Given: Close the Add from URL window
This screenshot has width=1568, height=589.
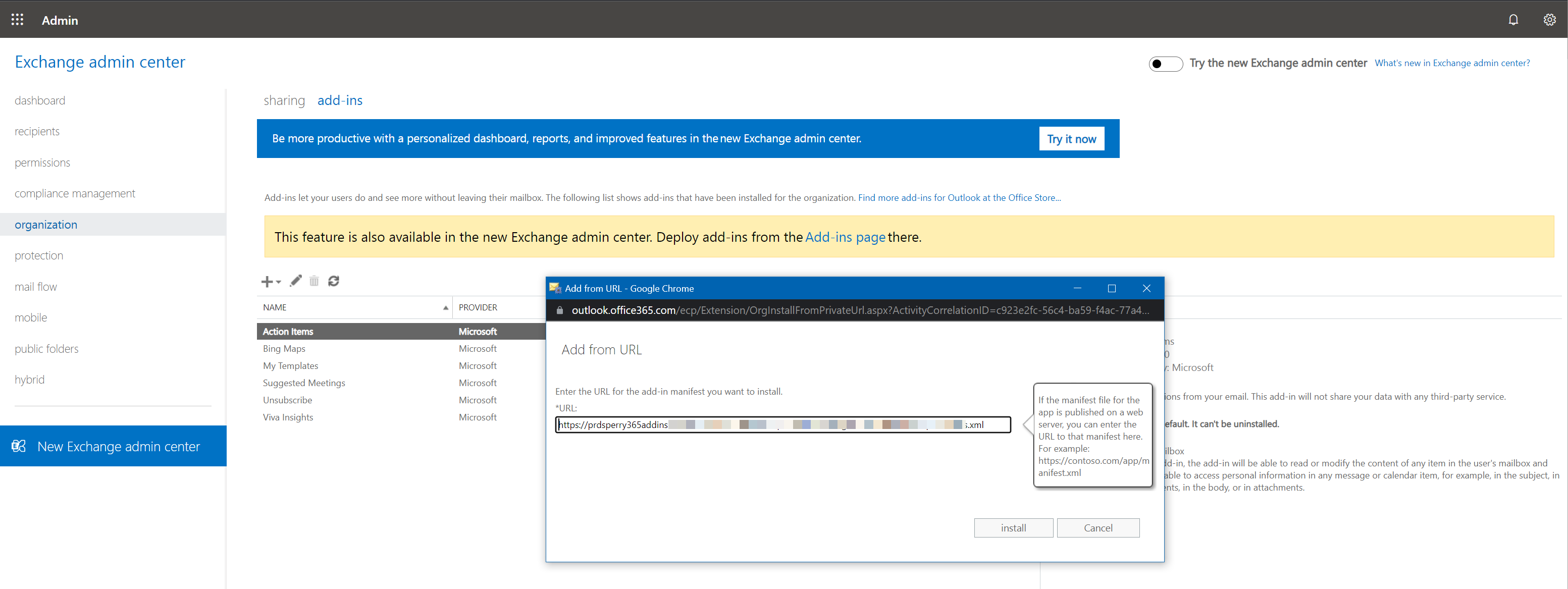Looking at the screenshot, I should click(1146, 288).
